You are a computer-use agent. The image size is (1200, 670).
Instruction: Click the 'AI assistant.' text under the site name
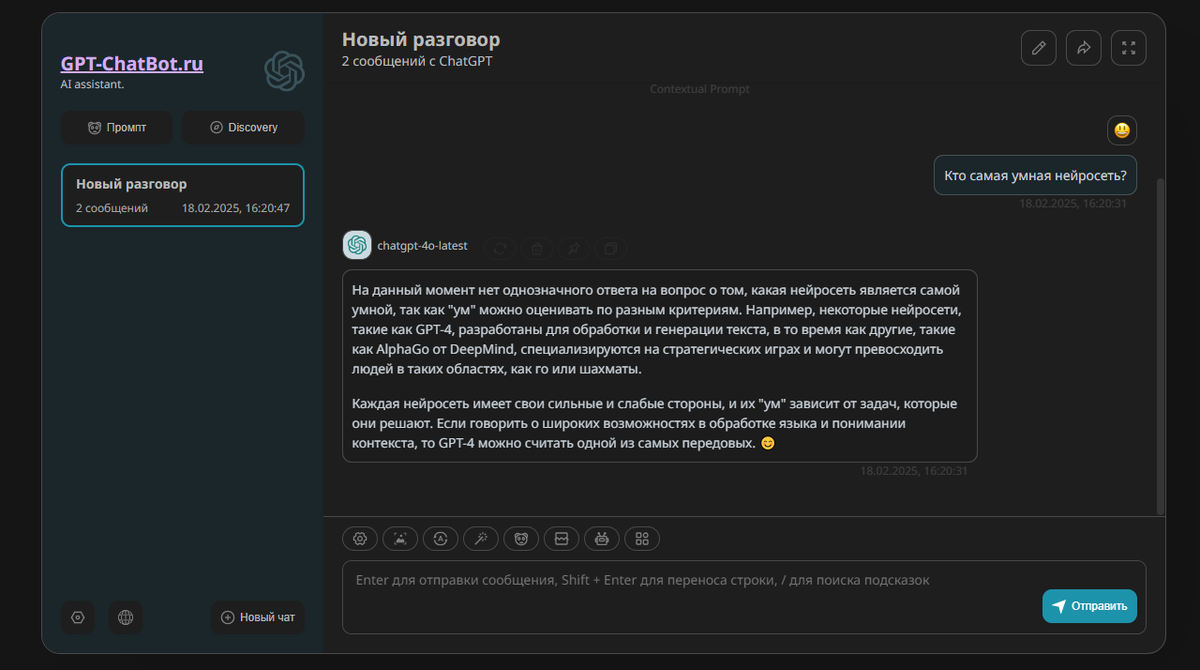tap(92, 84)
